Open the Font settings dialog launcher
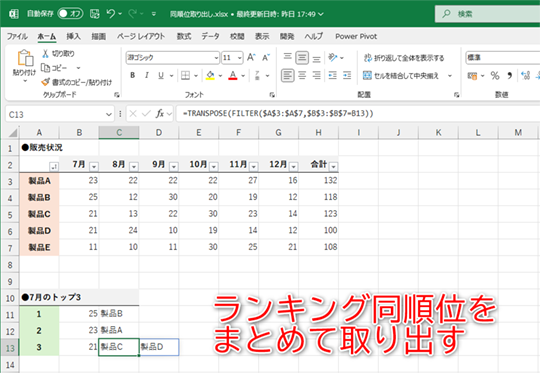The width and height of the screenshot is (540, 373). pyautogui.click(x=272, y=95)
